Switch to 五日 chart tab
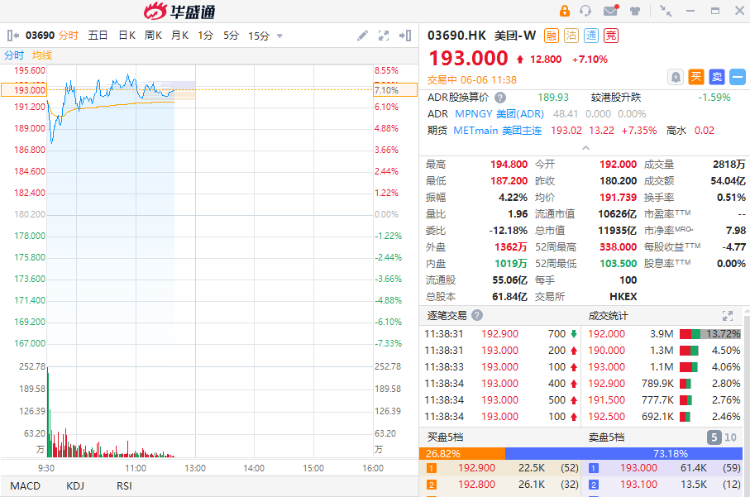Image resolution: width=750 pixels, height=497 pixels. [98, 35]
